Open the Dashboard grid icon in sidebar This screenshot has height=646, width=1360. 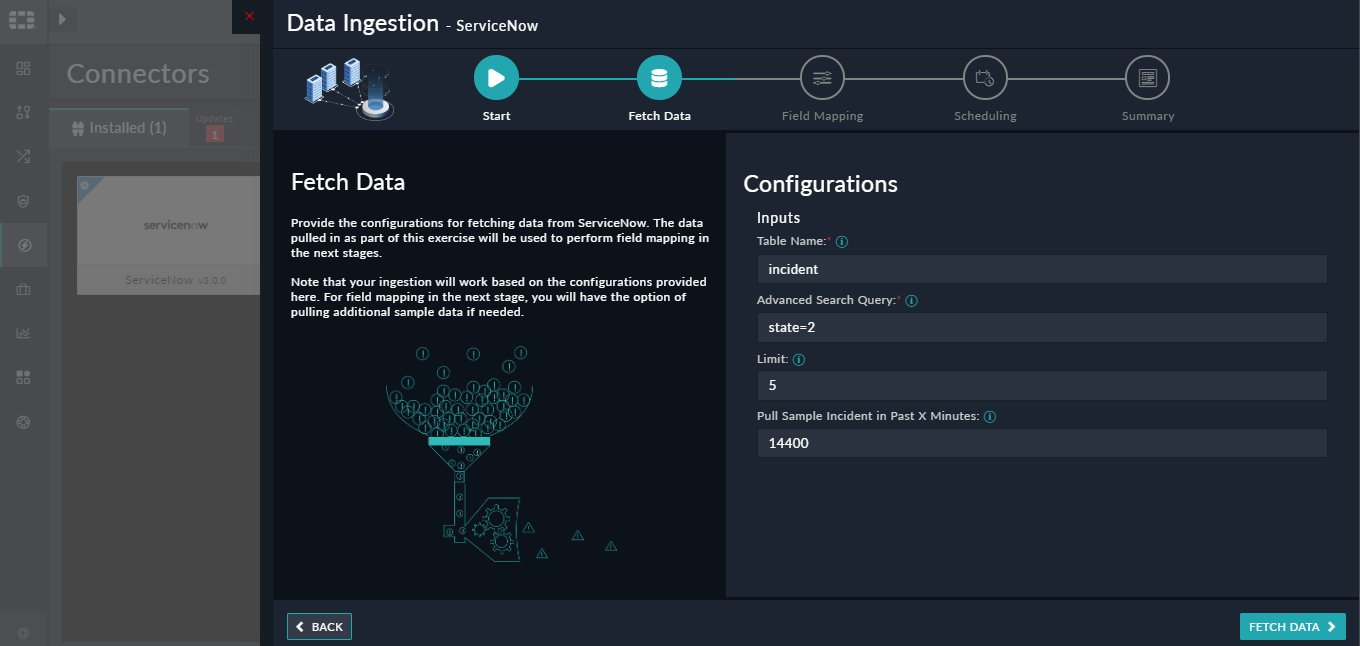(x=23, y=68)
